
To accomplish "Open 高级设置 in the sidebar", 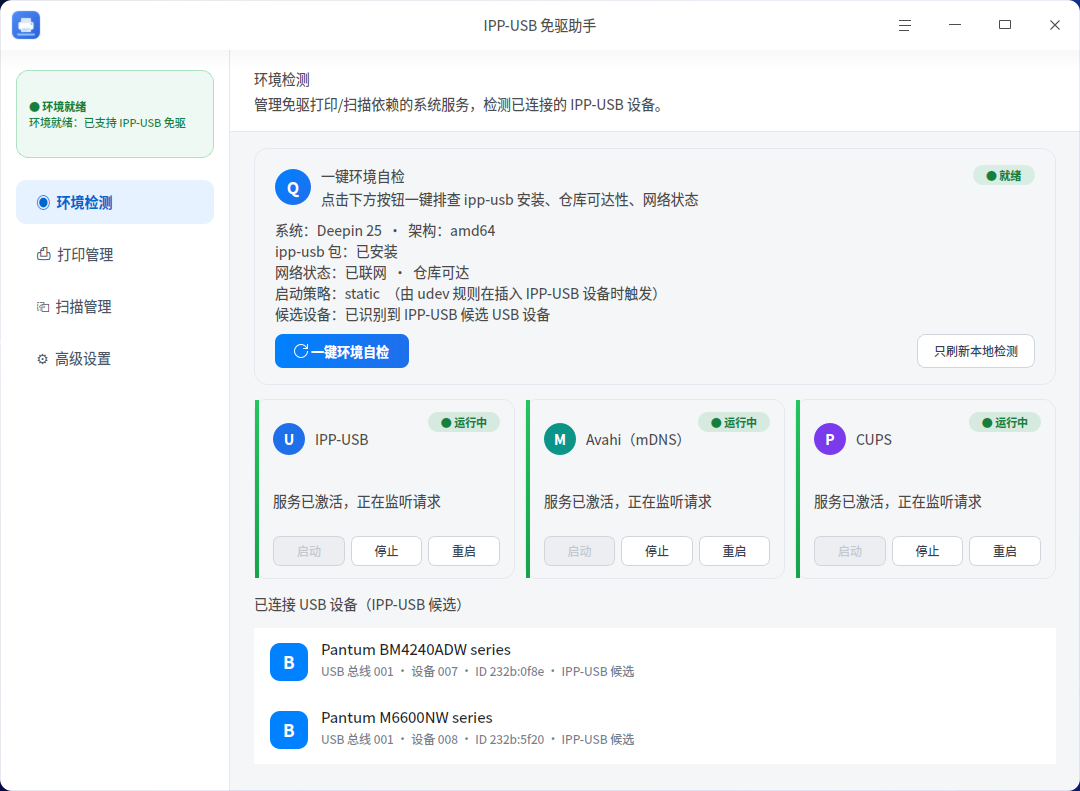I will click(115, 359).
